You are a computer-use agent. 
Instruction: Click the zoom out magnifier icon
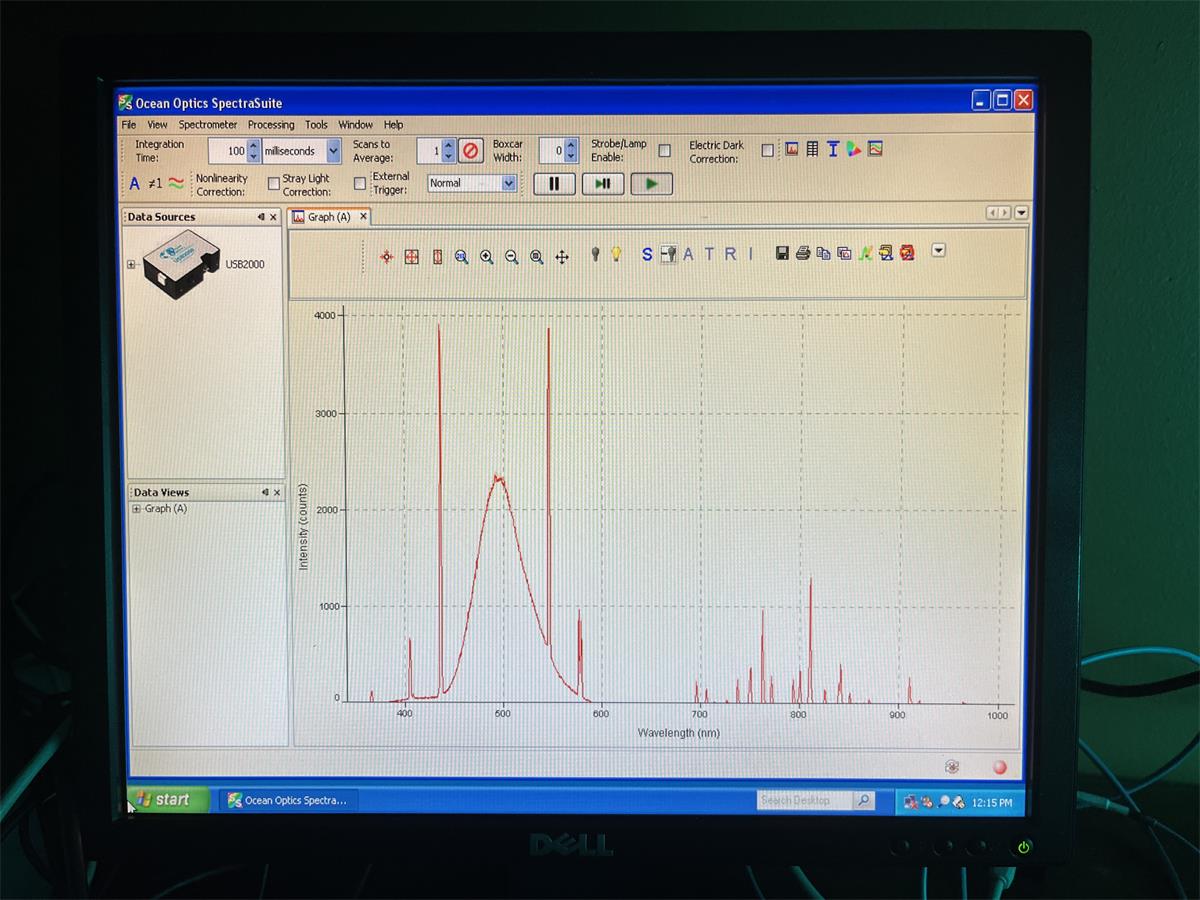(x=512, y=256)
